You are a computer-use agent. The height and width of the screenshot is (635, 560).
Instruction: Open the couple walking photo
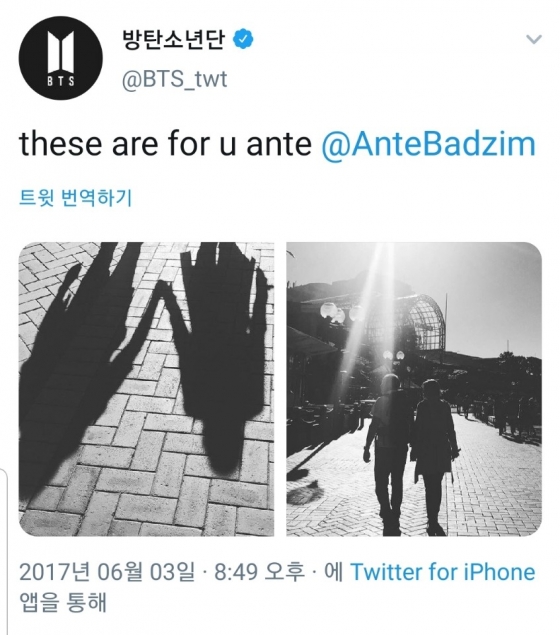[414, 389]
